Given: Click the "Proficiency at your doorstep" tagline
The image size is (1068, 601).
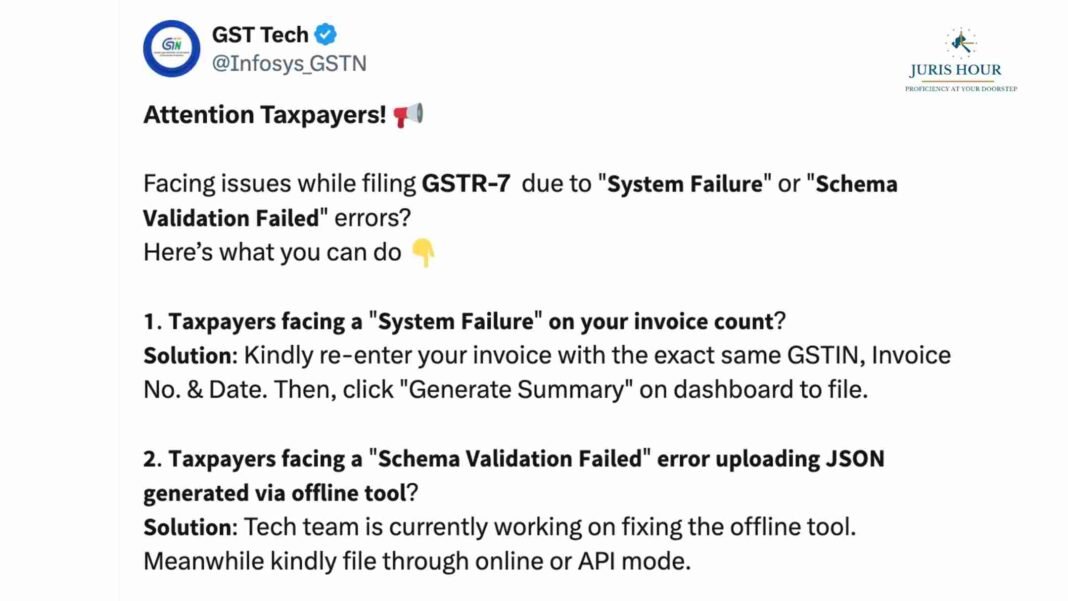Looking at the screenshot, I should coord(961,89).
